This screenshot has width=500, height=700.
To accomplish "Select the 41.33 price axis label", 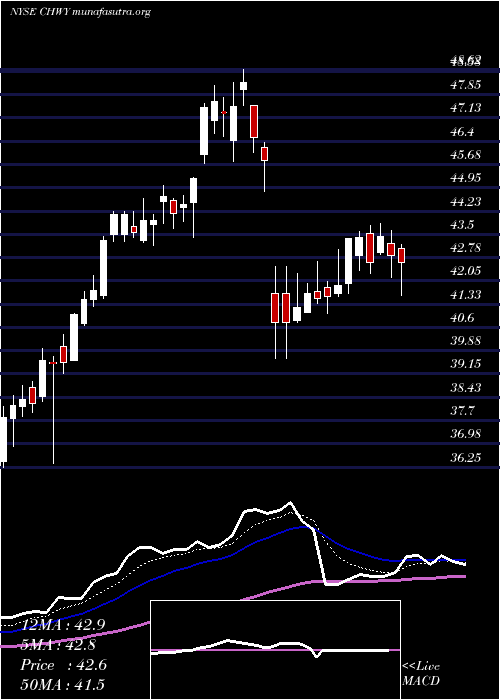I will pos(466,295).
